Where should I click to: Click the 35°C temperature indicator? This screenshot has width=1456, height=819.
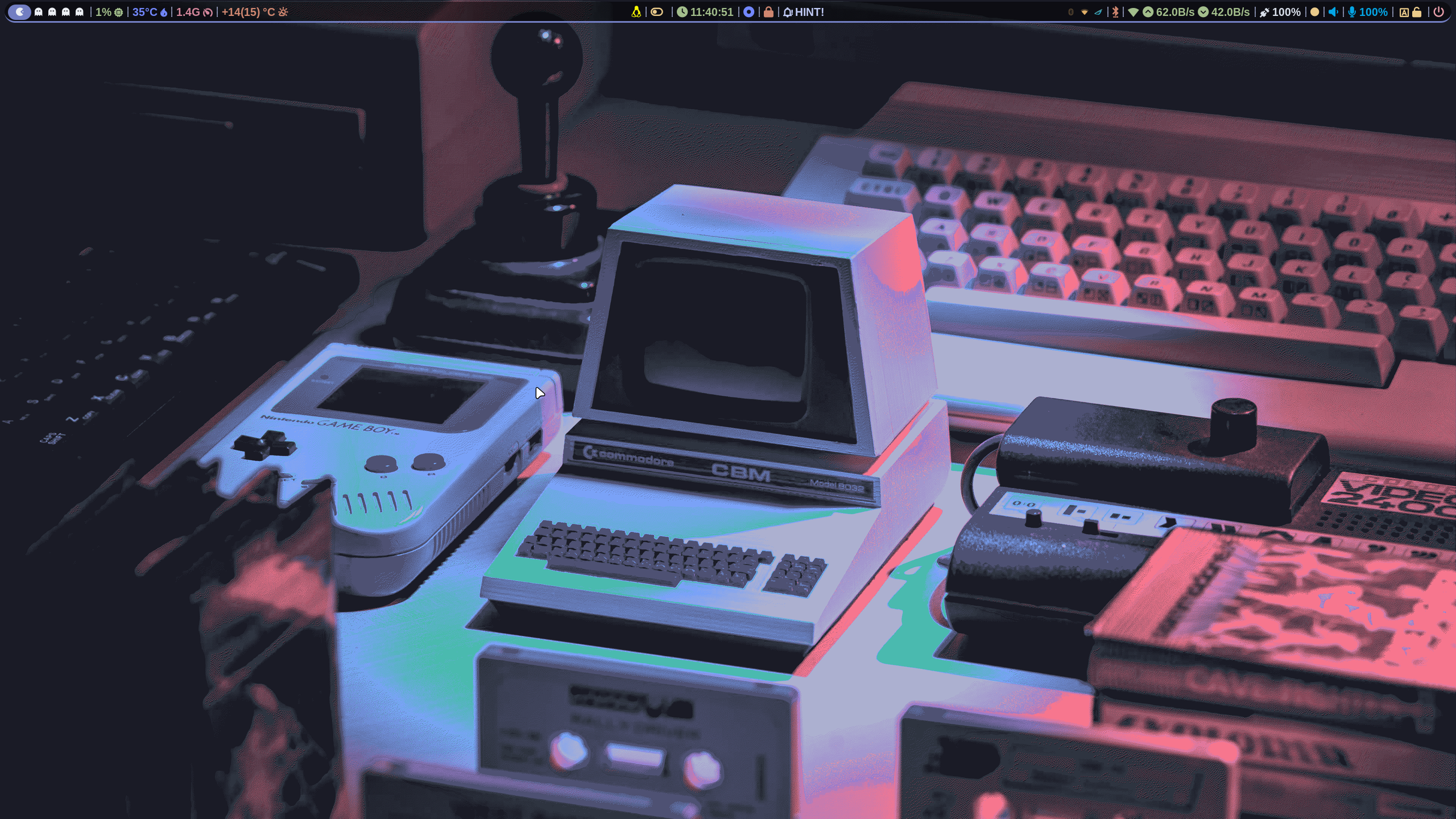tap(149, 12)
